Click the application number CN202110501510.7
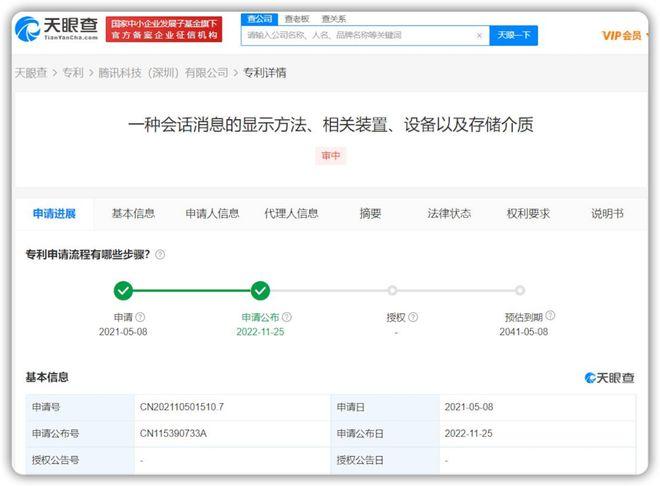This screenshot has width=660, height=486. [182, 407]
